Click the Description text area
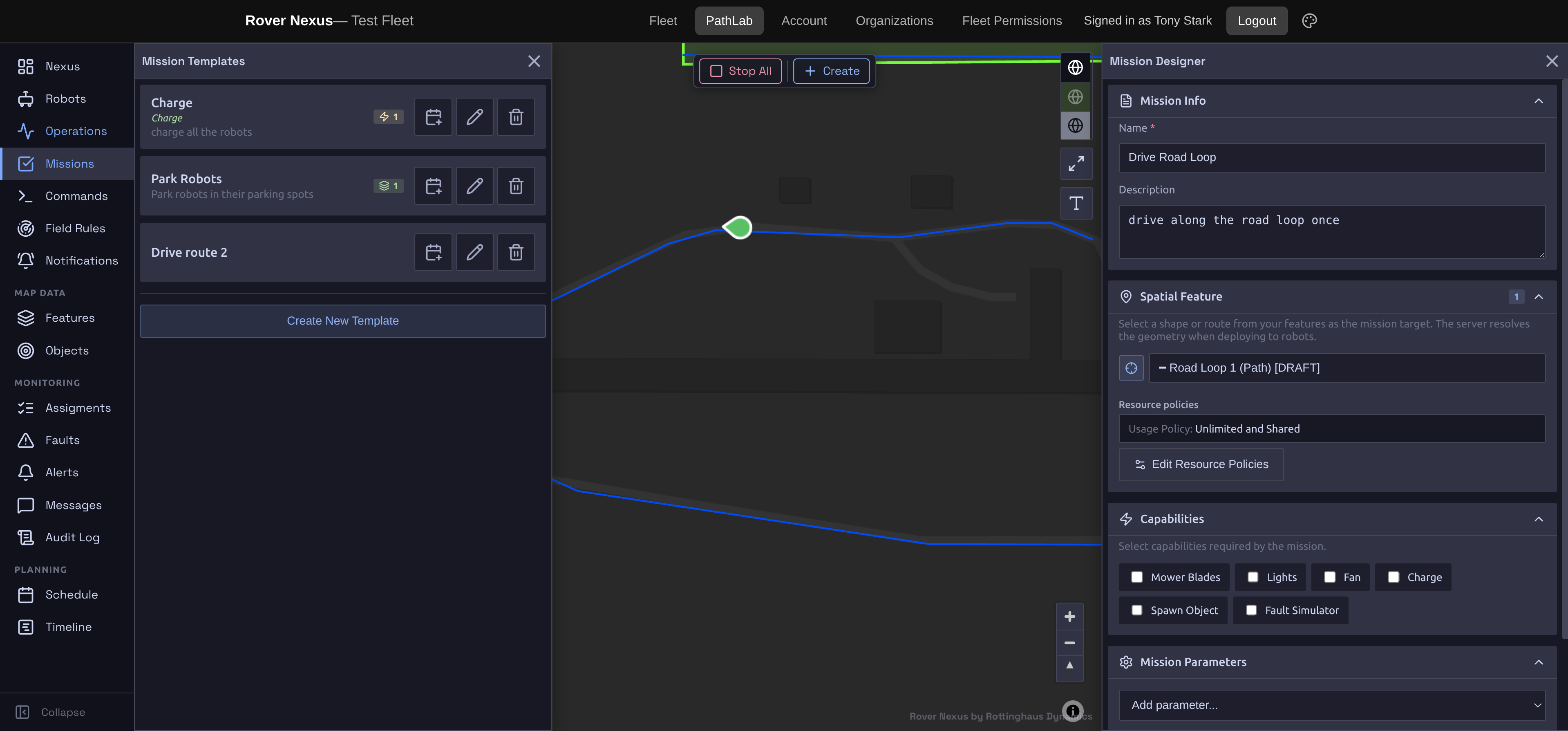This screenshot has height=731, width=1568. 1332,232
